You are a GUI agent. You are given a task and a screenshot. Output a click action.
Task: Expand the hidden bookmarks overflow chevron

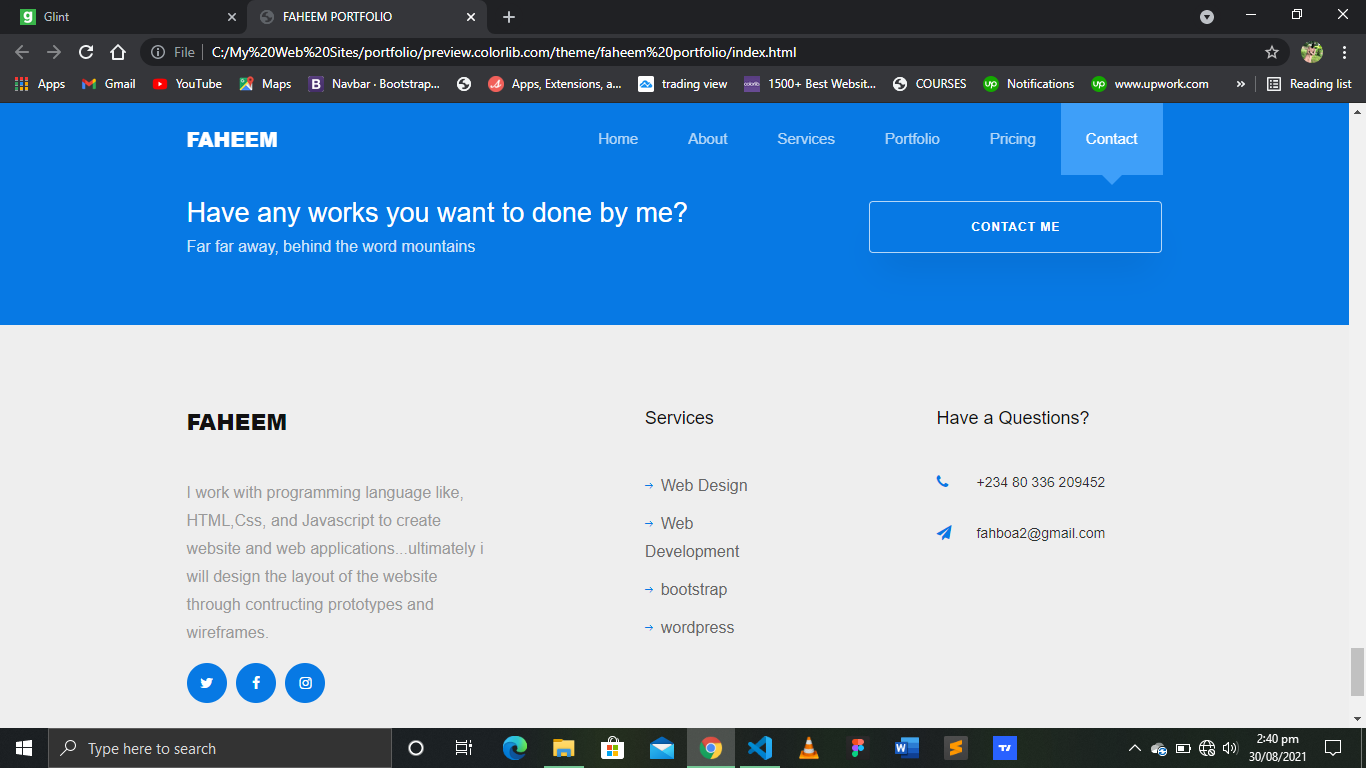[x=1240, y=84]
